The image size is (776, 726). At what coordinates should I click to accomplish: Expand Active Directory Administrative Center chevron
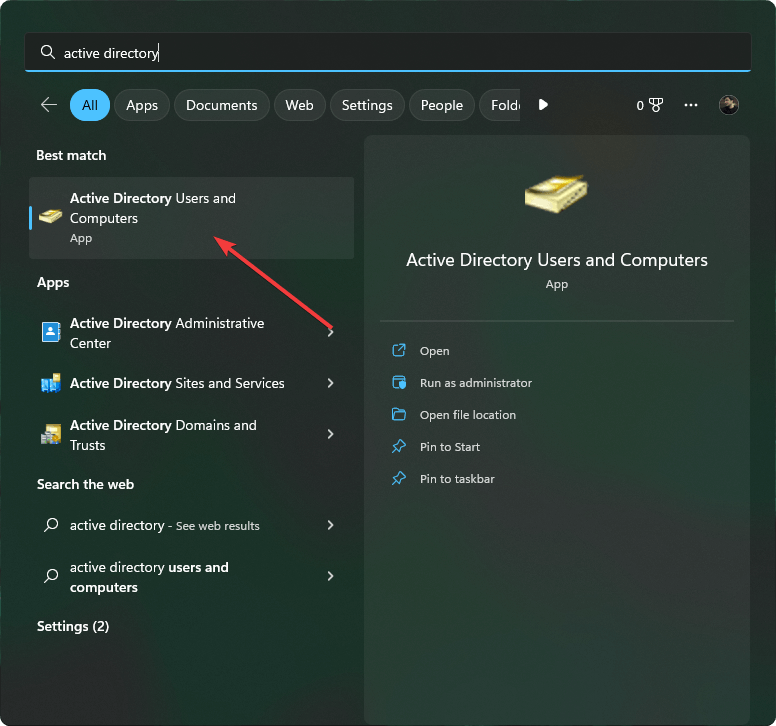coord(331,333)
